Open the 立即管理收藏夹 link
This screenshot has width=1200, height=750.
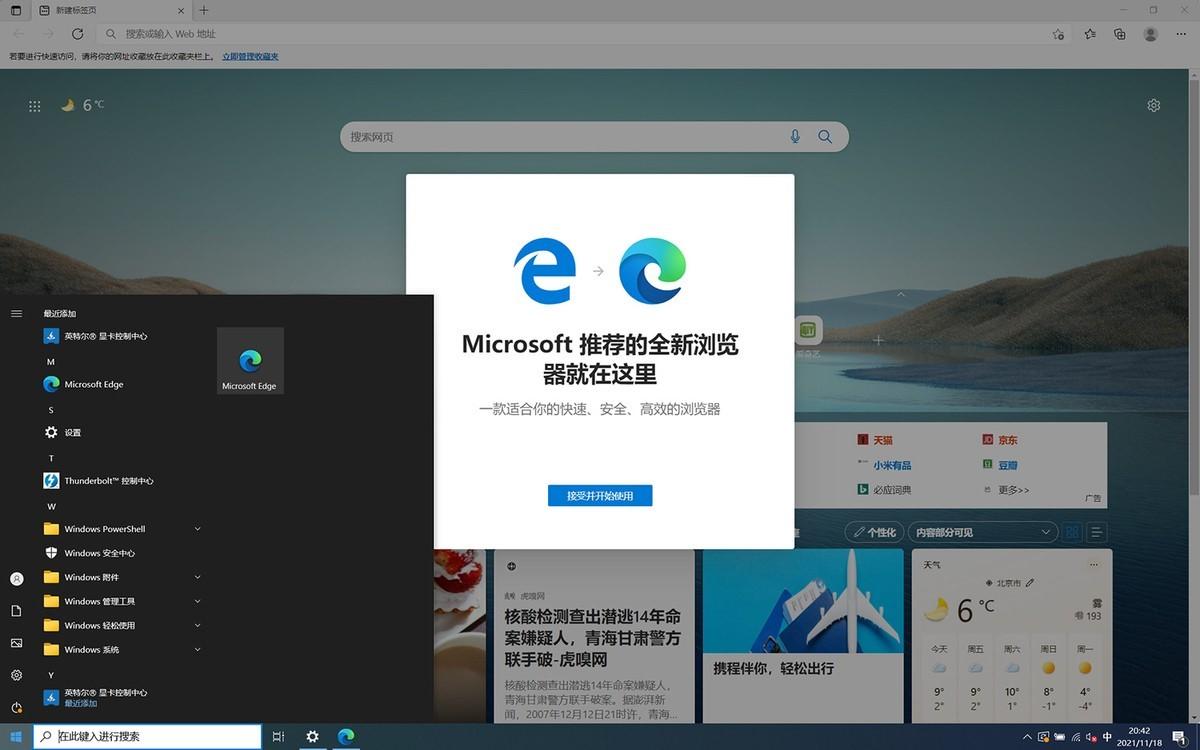click(250, 56)
